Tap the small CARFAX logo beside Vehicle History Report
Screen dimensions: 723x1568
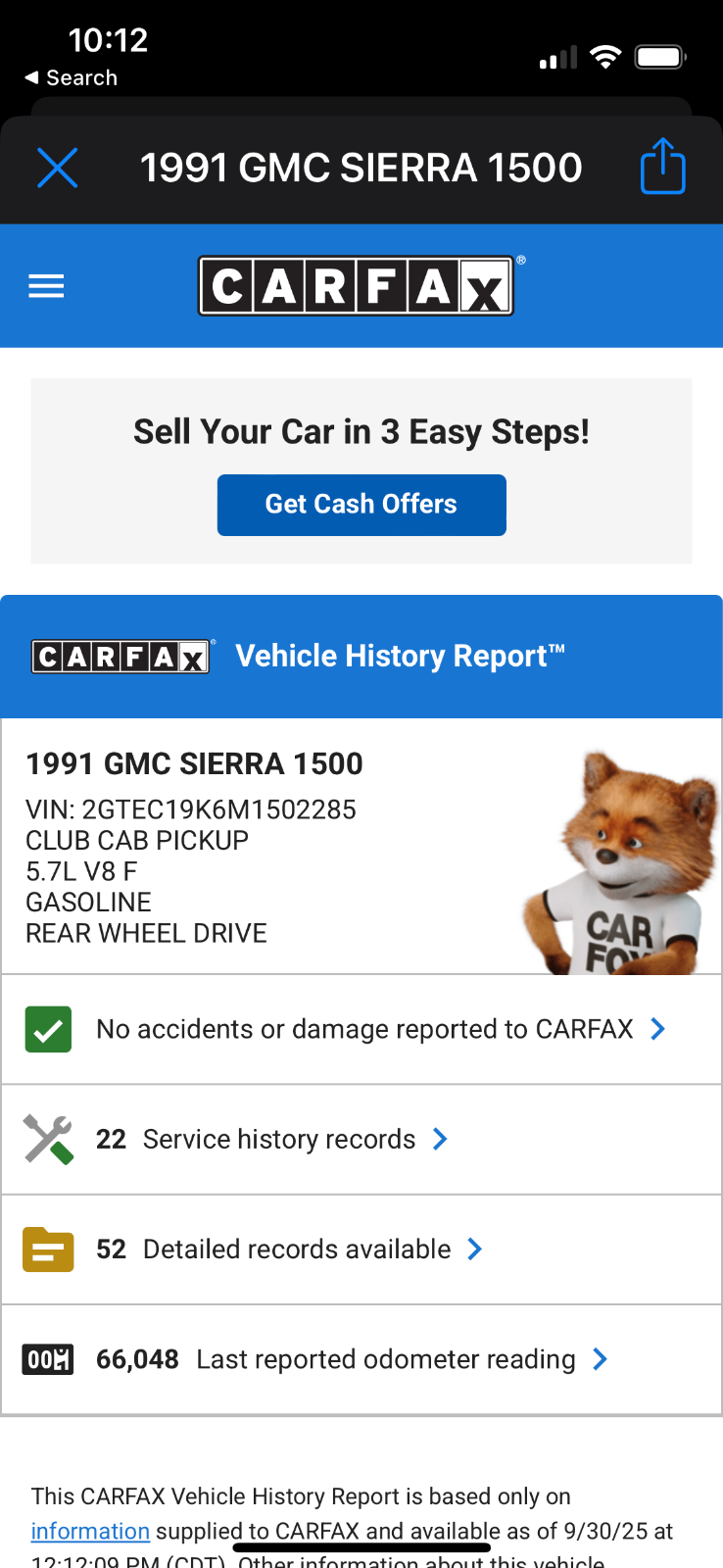click(x=120, y=656)
